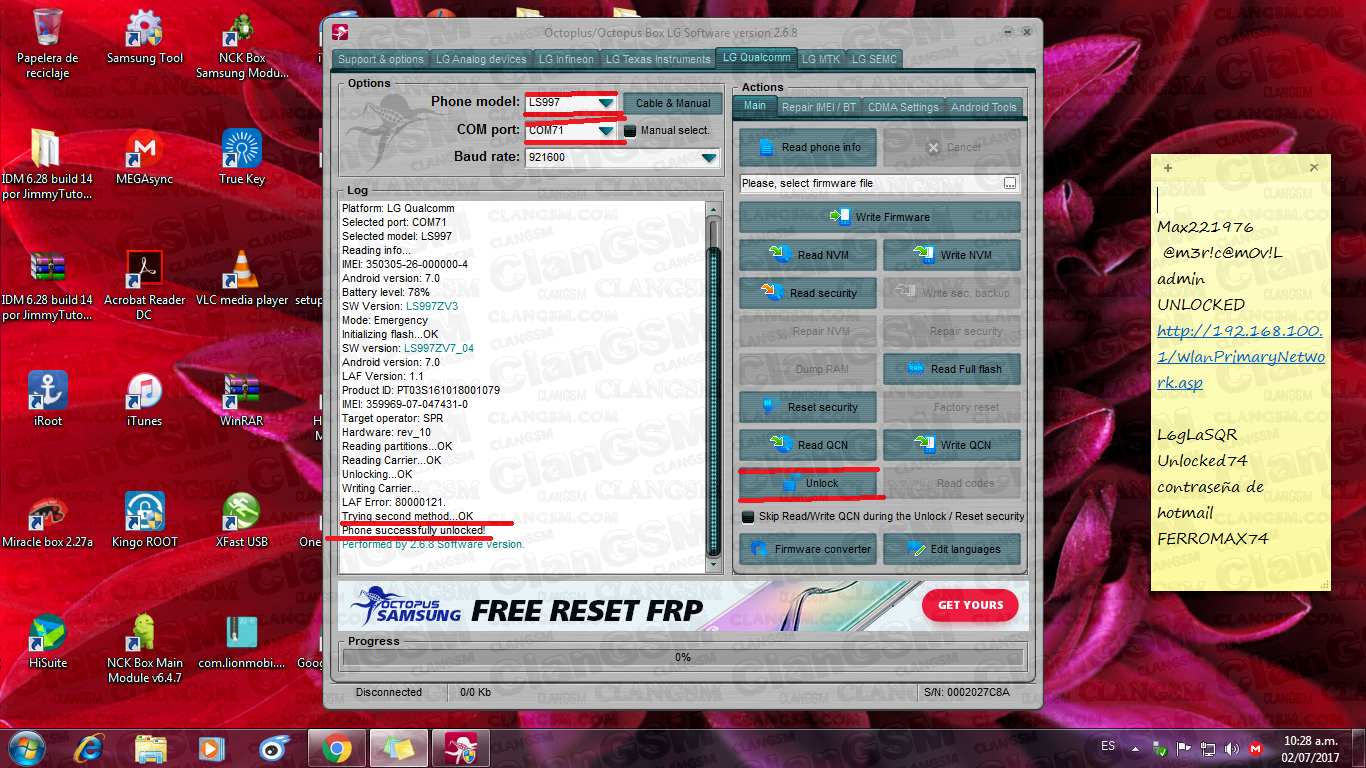Open NCK Box Main Module v6.4.7
This screenshot has width=1366, height=768.
click(x=144, y=648)
